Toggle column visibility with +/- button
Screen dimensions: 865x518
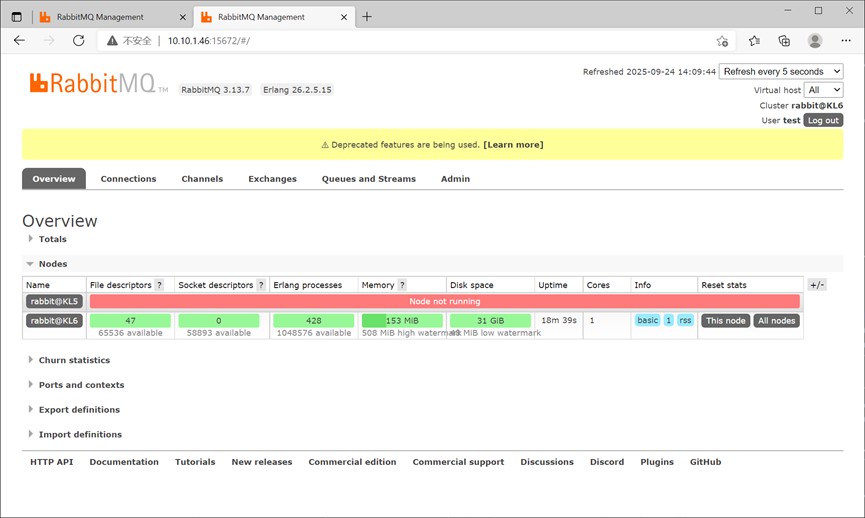pos(817,285)
